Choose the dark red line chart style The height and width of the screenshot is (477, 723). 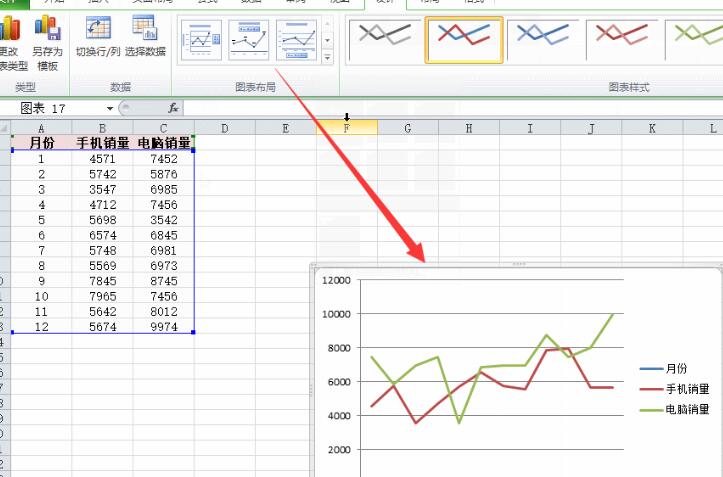(x=622, y=40)
